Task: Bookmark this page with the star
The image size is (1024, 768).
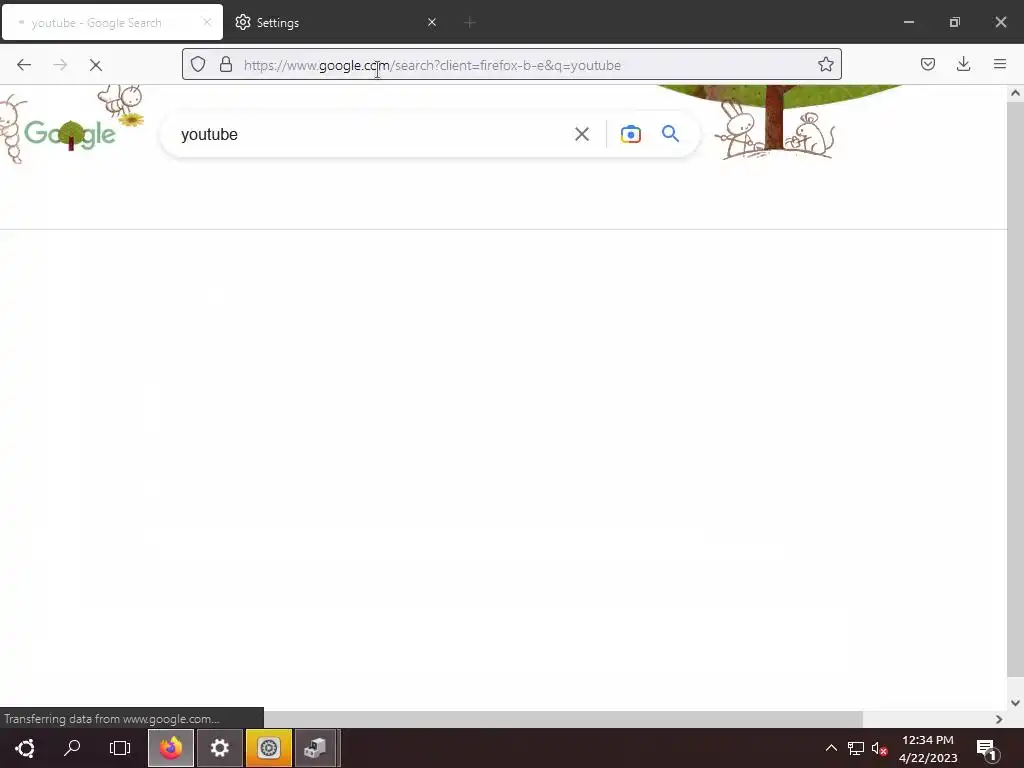Action: 825,64
